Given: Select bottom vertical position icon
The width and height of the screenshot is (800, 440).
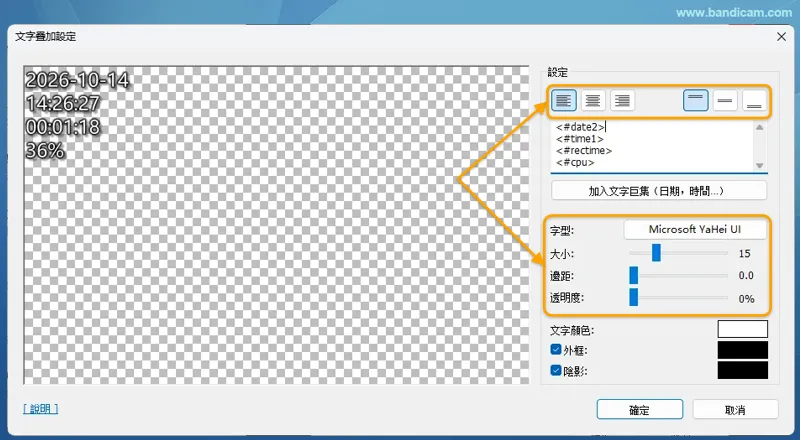Looking at the screenshot, I should [x=754, y=100].
